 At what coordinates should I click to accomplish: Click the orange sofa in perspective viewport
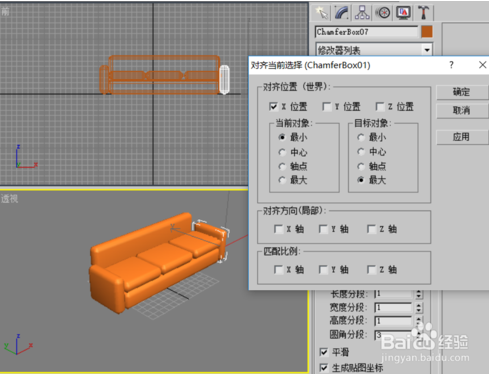point(157,263)
